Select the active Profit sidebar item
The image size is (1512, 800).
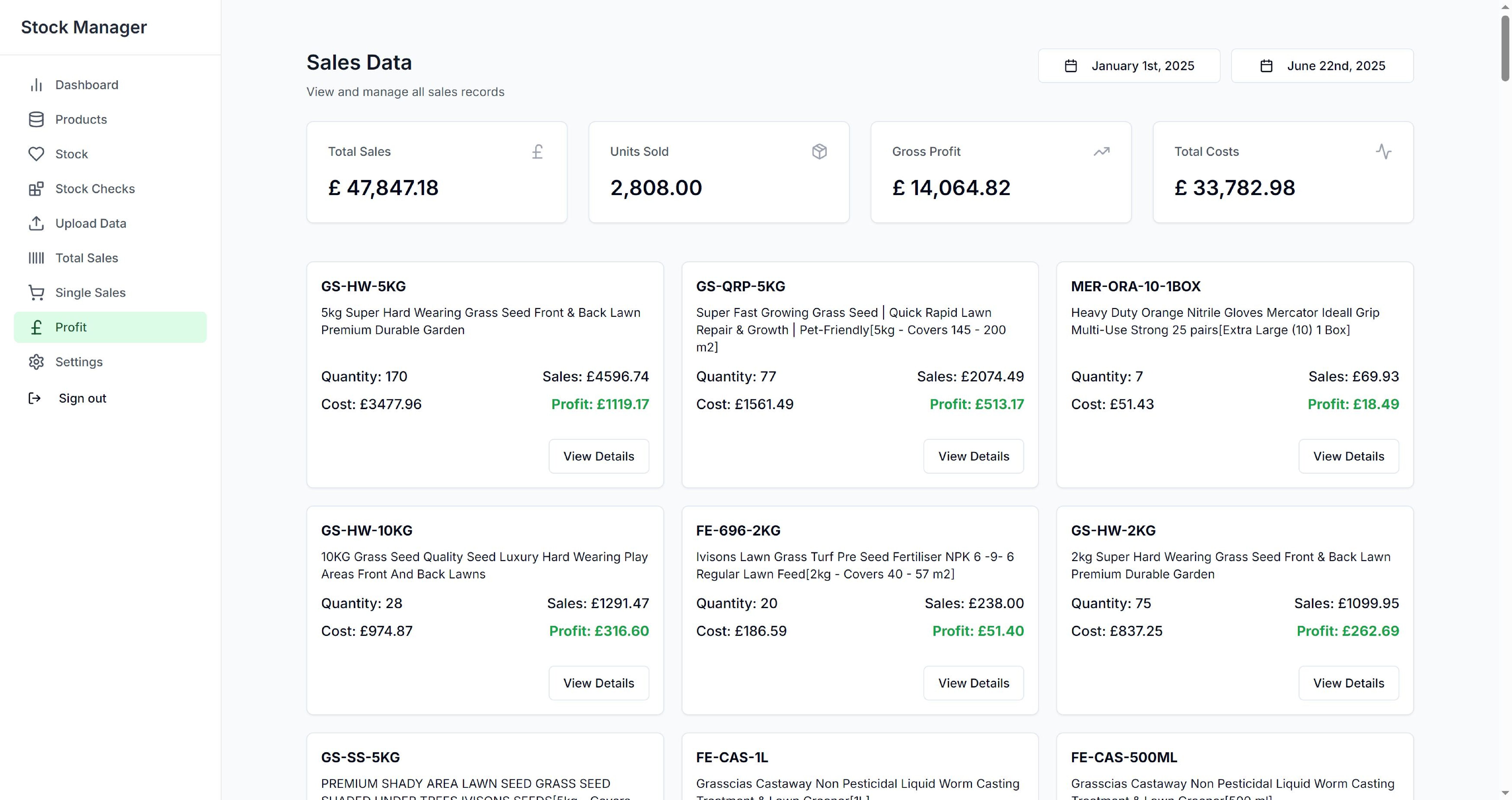coord(110,327)
